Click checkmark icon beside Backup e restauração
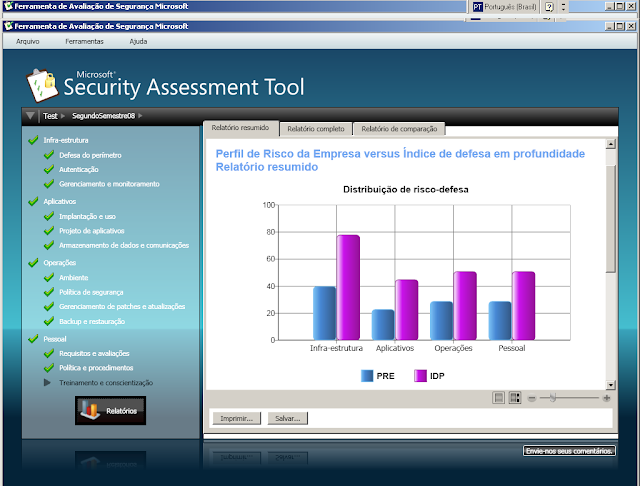The height and width of the screenshot is (486, 640). [x=49, y=321]
